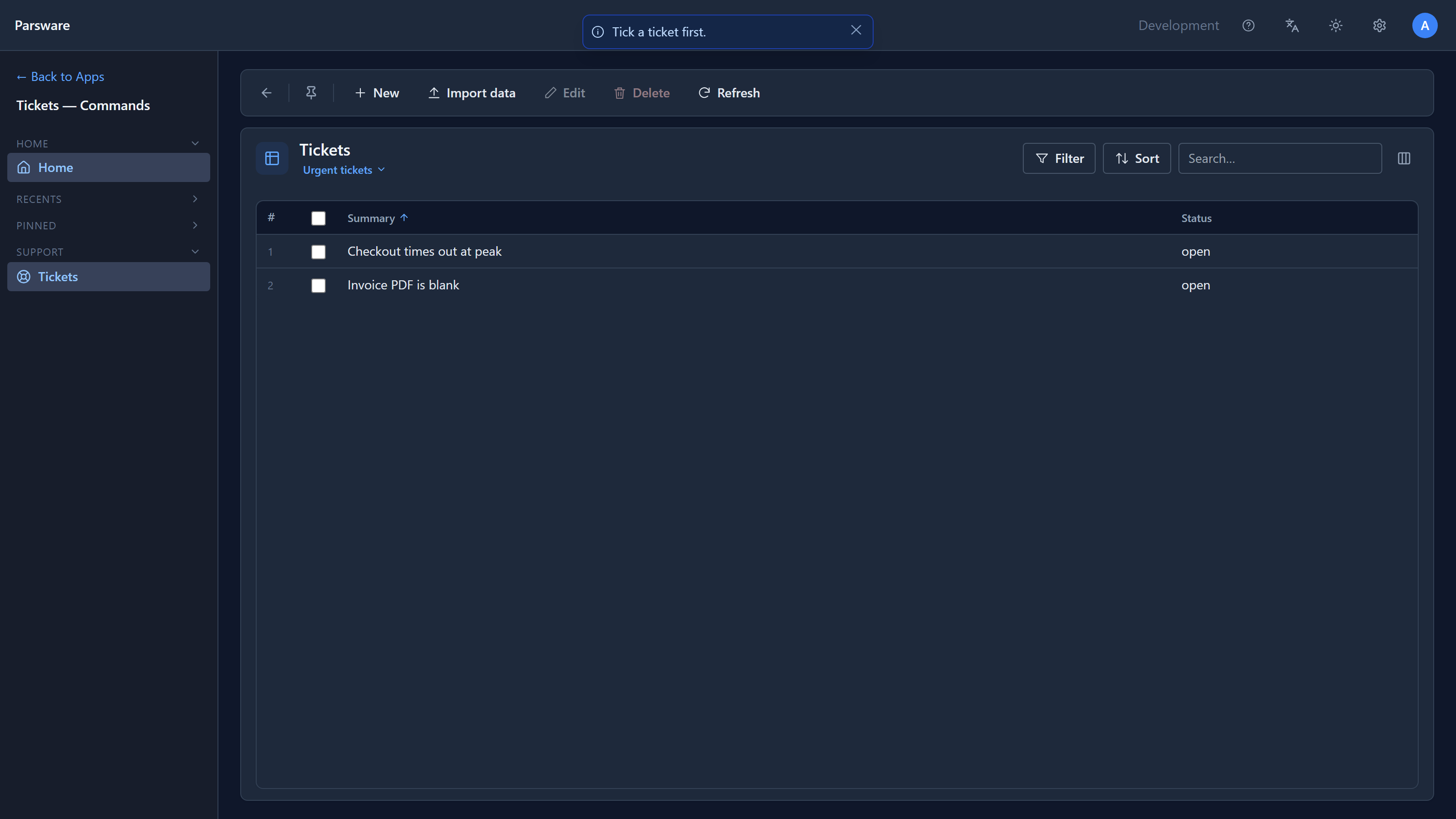
Task: Click open status of Invoice PDF row
Action: [x=1195, y=285]
